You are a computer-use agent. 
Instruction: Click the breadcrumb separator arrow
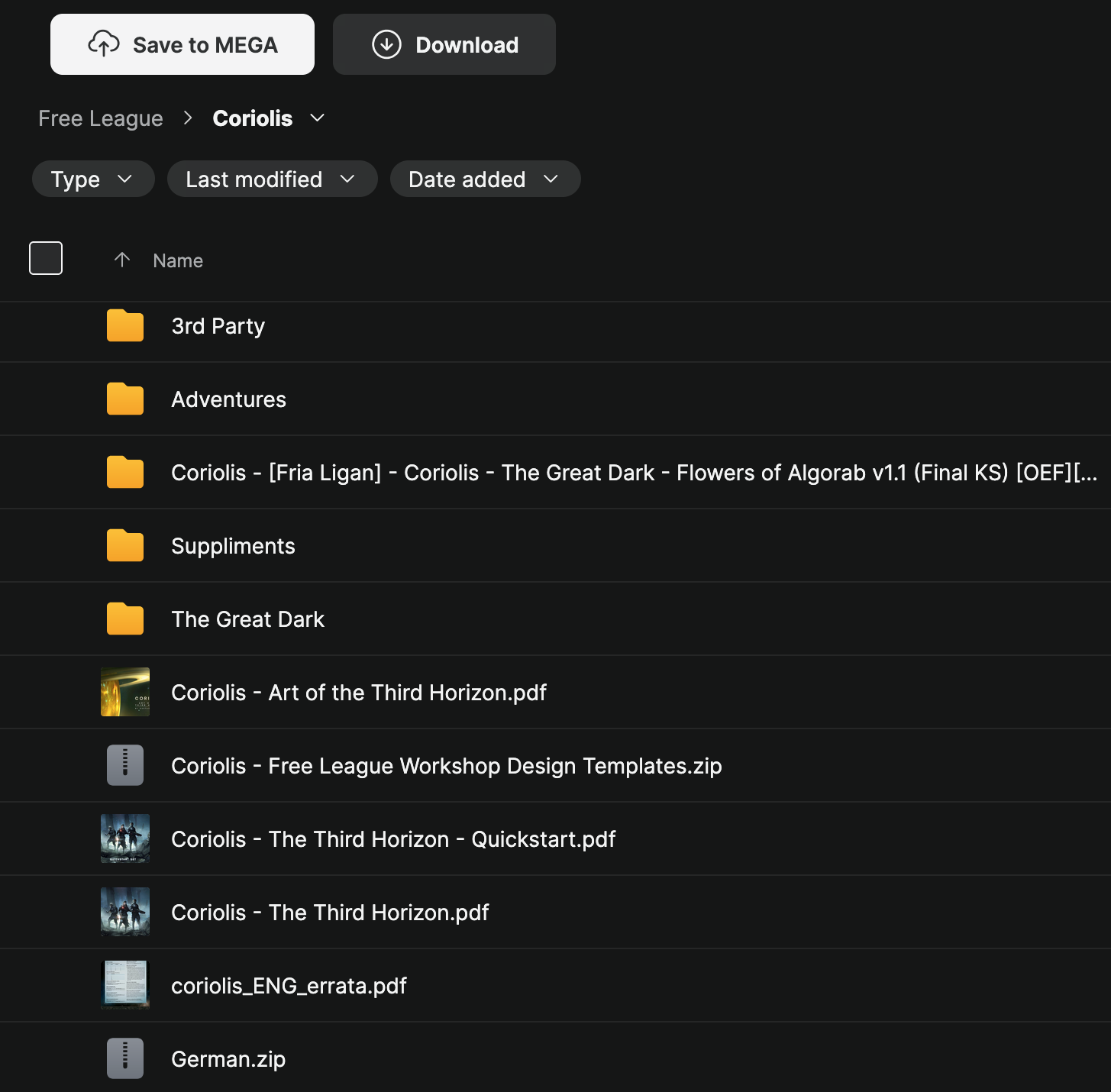[x=188, y=118]
